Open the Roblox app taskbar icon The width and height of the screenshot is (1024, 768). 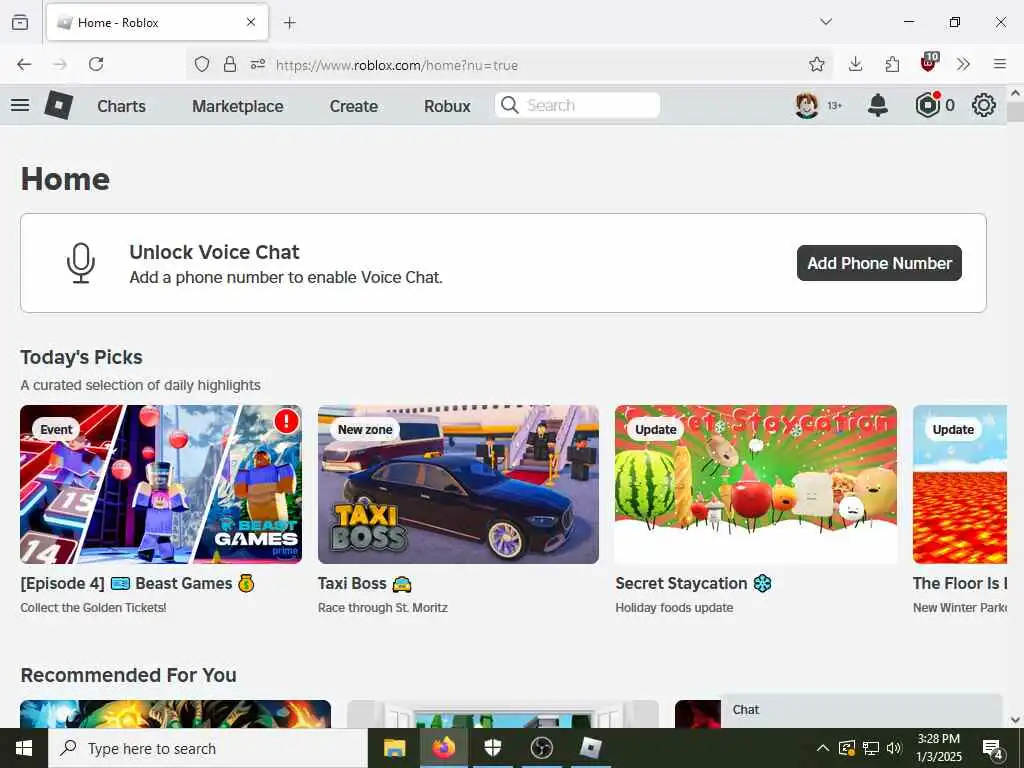pyautogui.click(x=590, y=748)
